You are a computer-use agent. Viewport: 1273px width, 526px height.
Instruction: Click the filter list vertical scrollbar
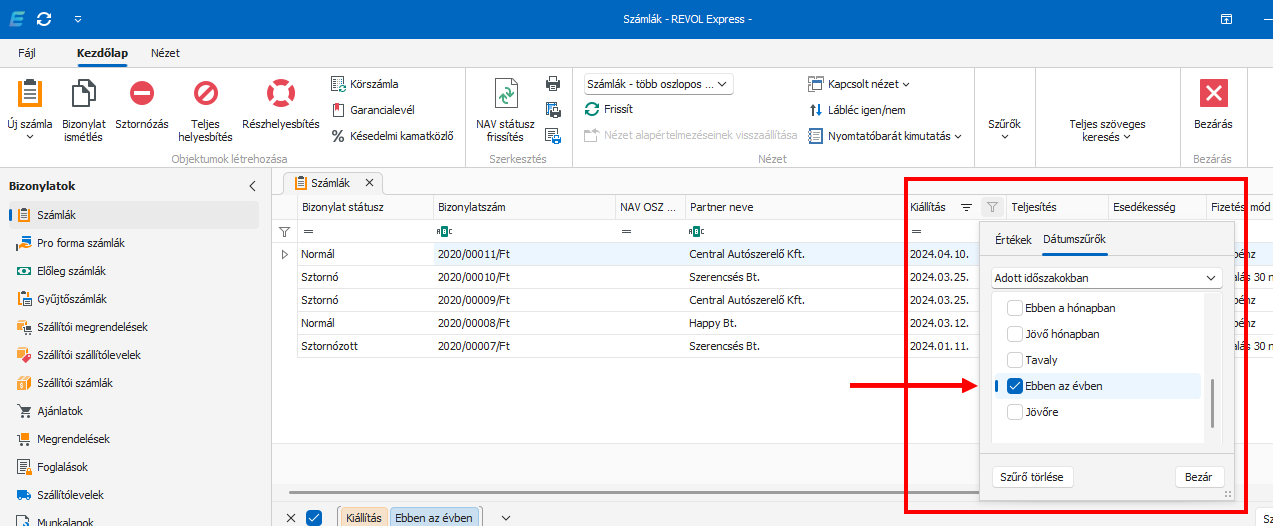click(x=1213, y=402)
